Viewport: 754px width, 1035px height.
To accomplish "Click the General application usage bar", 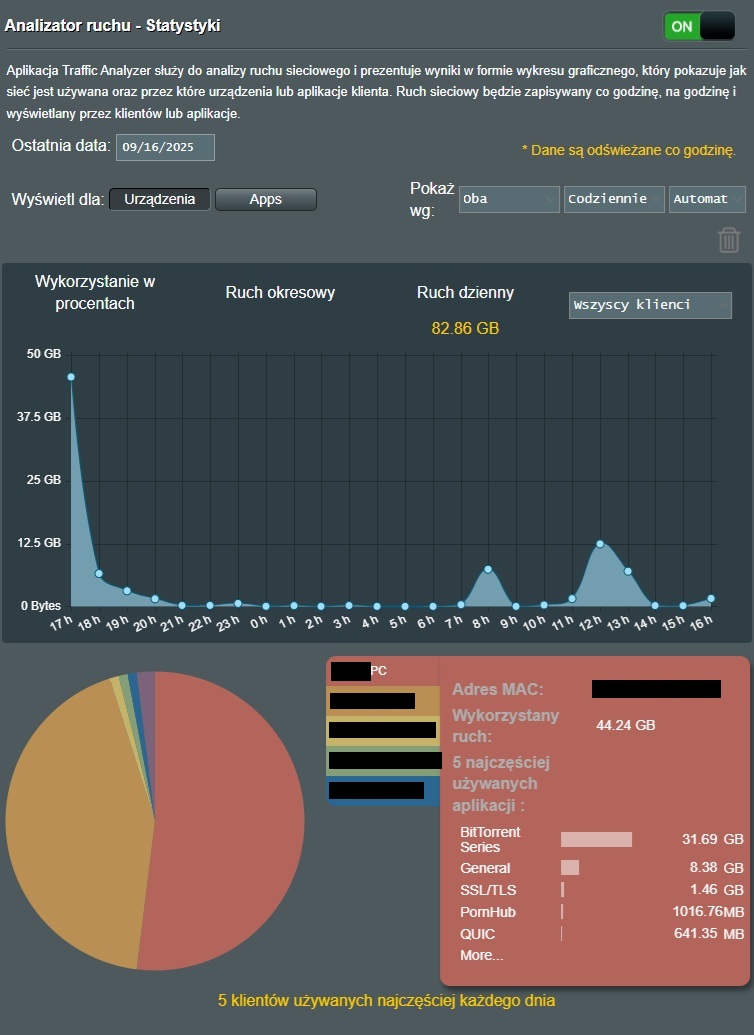I will [570, 868].
